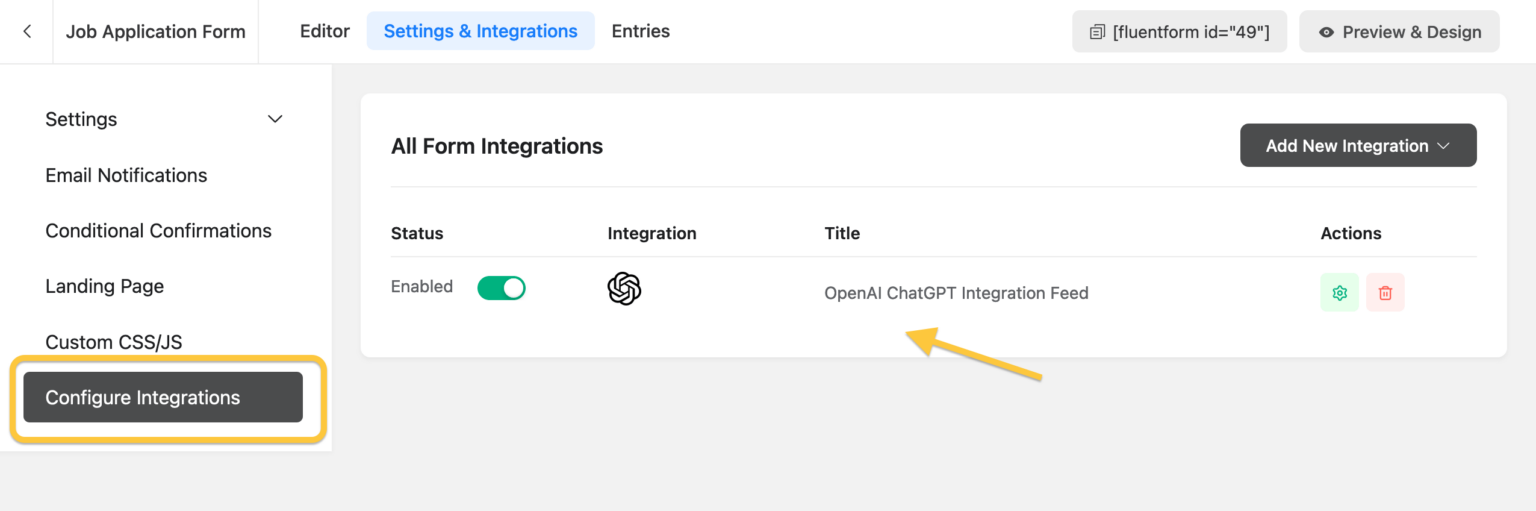Switch to the Entries tab
The height and width of the screenshot is (511, 1536).
(x=640, y=31)
